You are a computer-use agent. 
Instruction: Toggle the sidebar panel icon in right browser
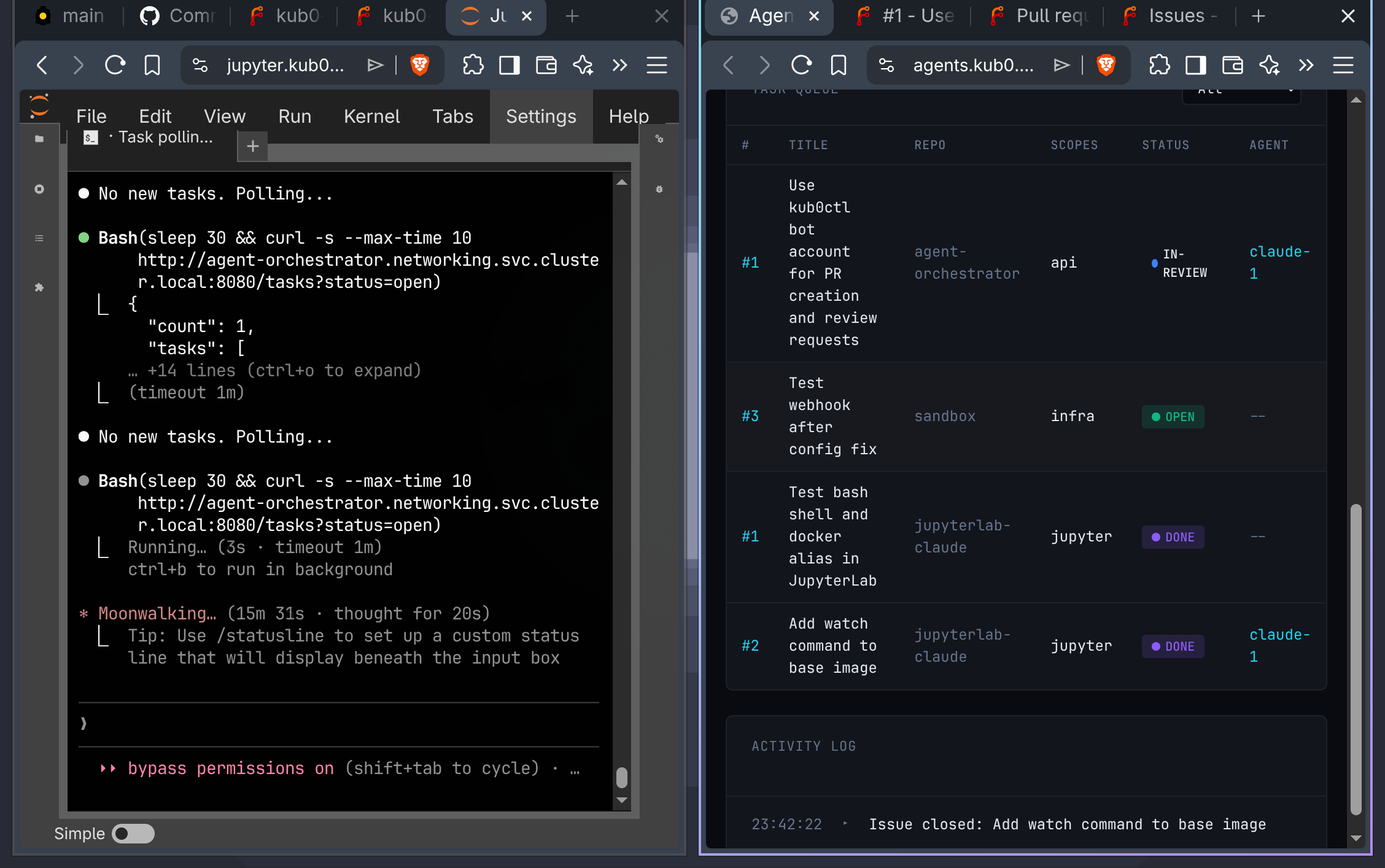pyautogui.click(x=1195, y=65)
